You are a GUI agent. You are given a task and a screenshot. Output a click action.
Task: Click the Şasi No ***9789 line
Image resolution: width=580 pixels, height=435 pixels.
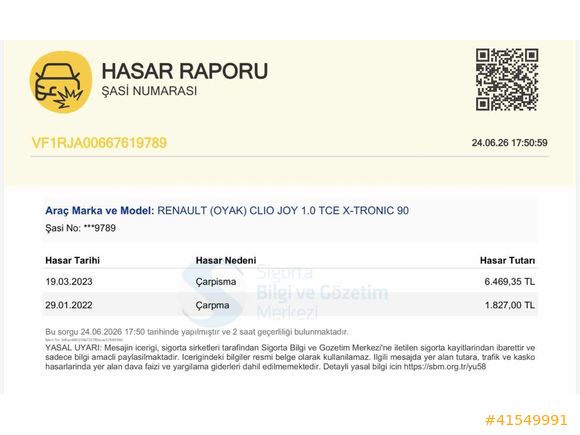tap(80, 228)
